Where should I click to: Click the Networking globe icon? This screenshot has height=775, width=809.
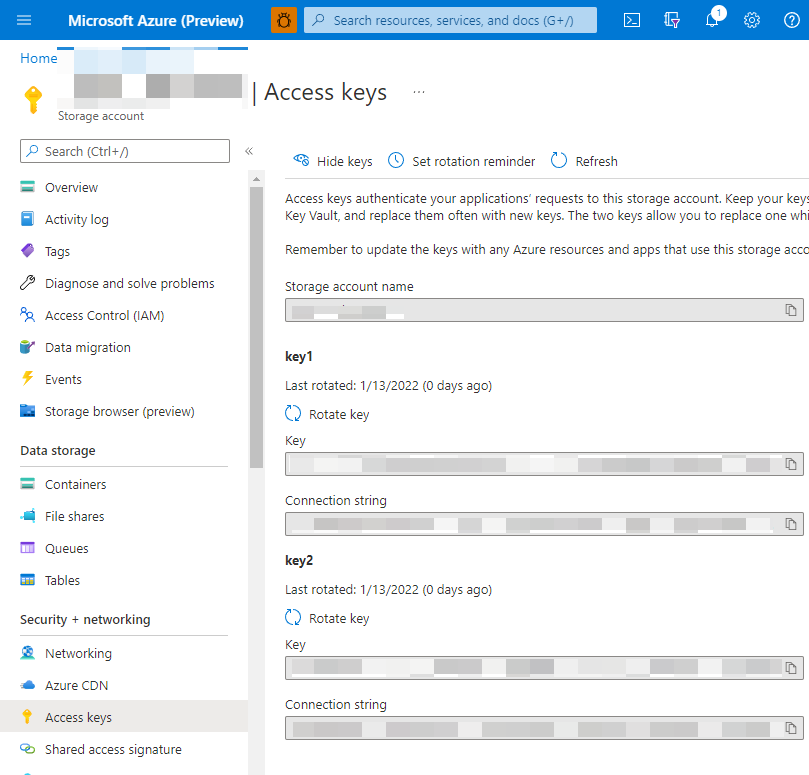click(x=27, y=653)
